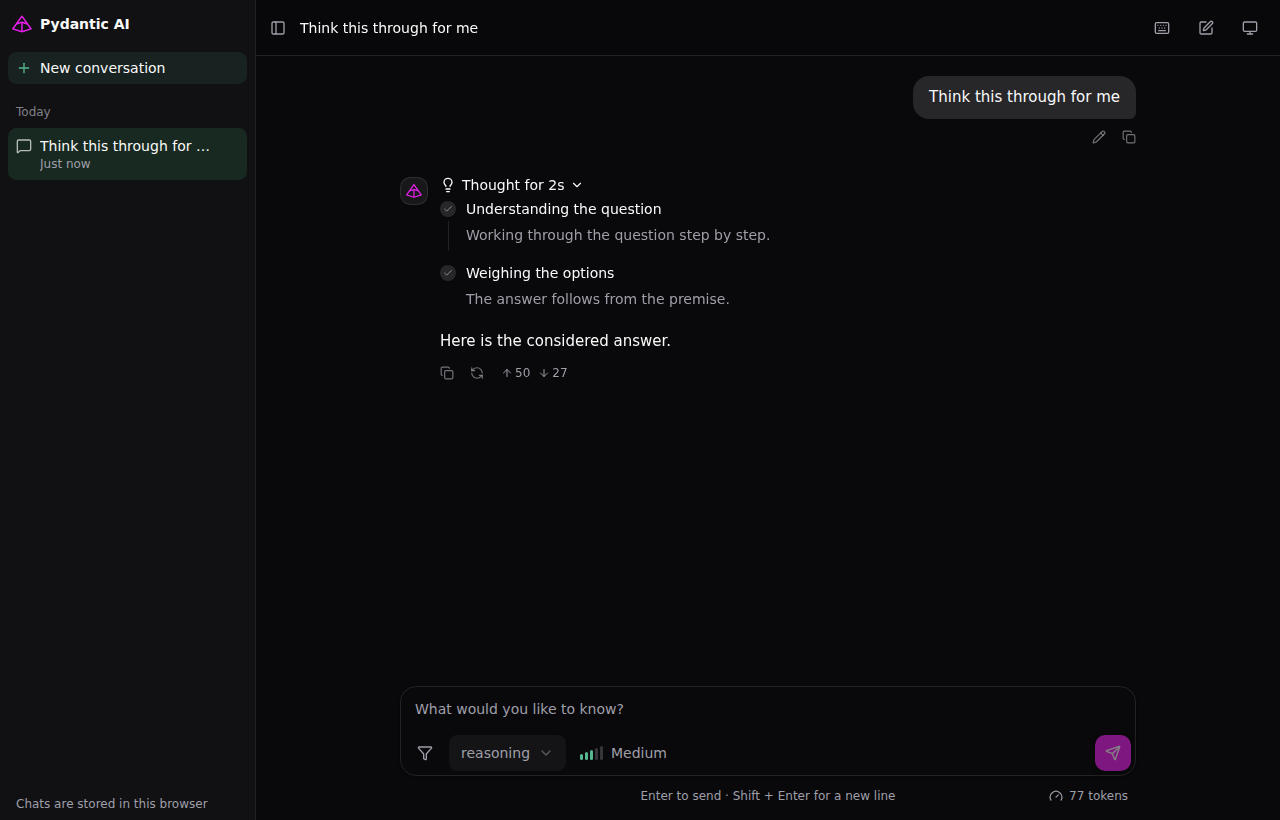Toggle the sidebar panel icon
This screenshot has width=1280, height=820.
[278, 28]
